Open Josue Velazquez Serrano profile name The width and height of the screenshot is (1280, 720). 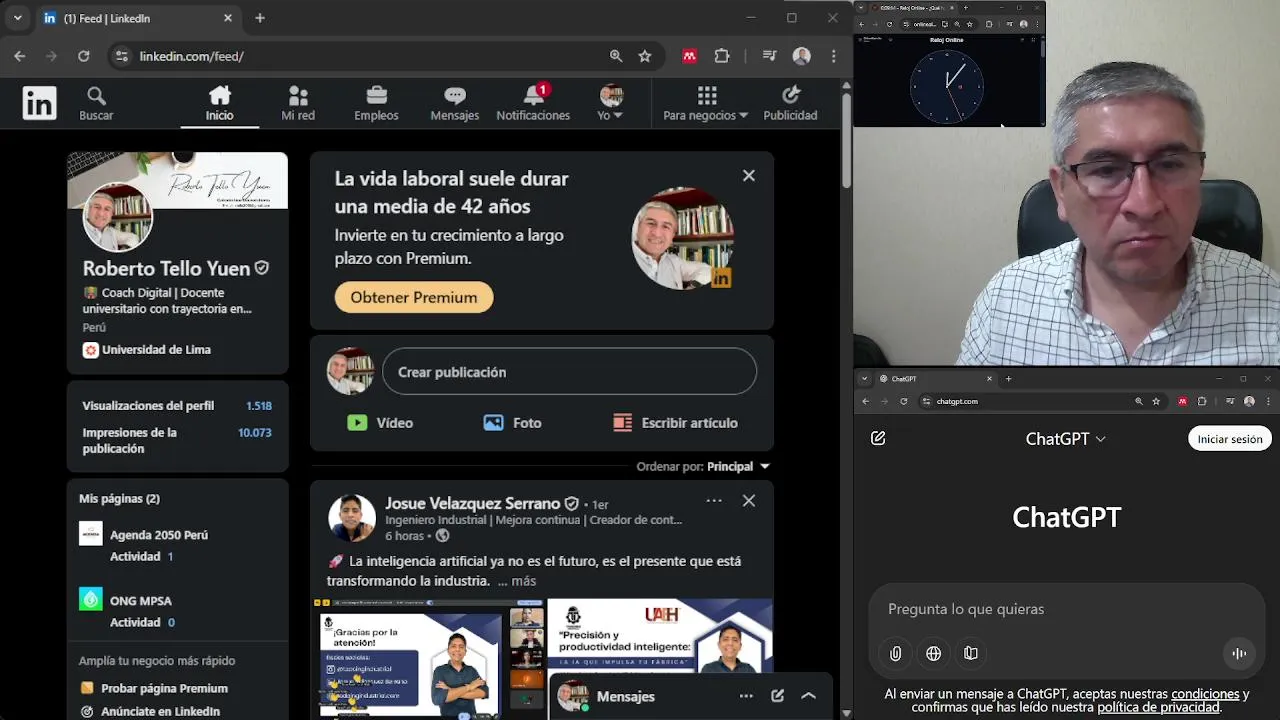(x=472, y=503)
